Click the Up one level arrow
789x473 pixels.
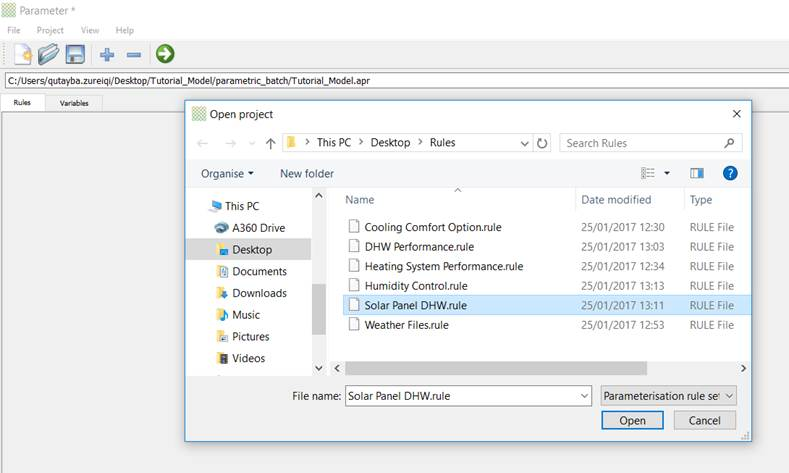click(270, 143)
